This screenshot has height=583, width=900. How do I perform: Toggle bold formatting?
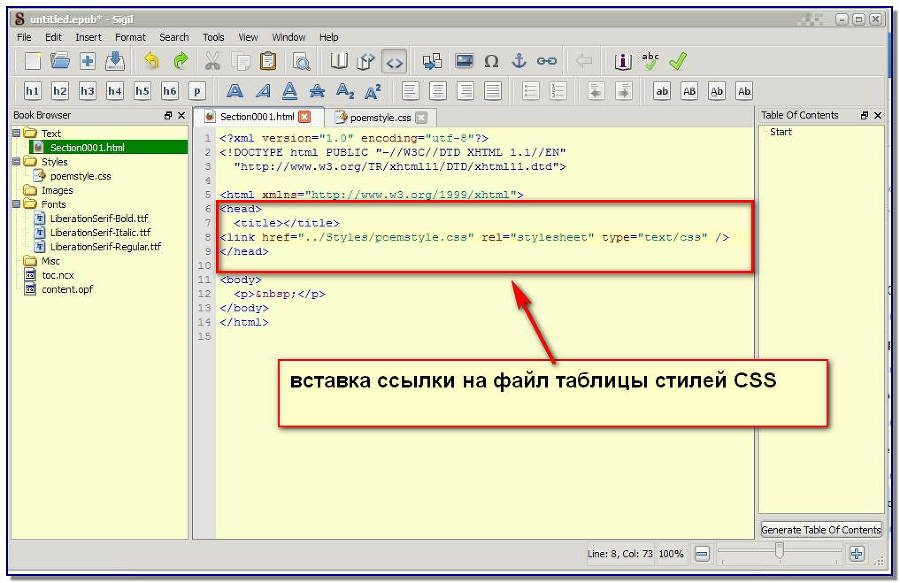coord(234,91)
